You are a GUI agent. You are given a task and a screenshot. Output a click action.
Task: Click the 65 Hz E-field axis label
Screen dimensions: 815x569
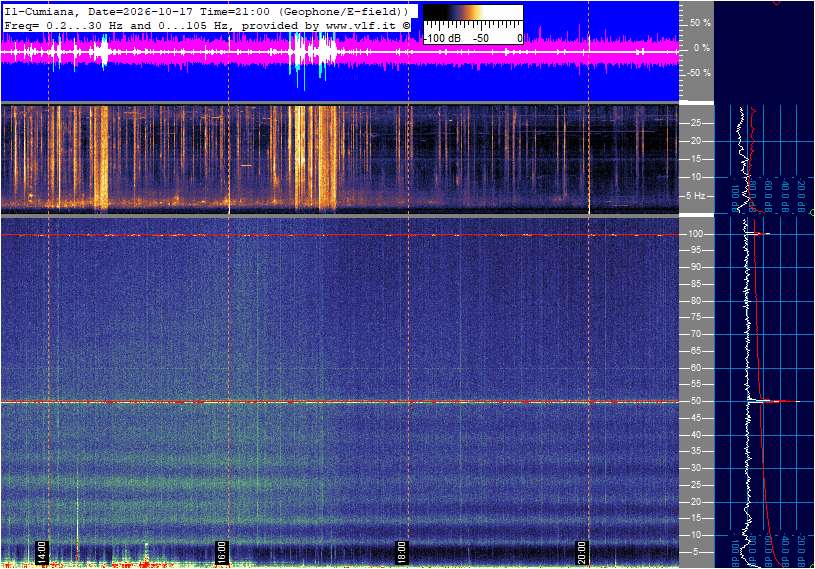(695, 351)
